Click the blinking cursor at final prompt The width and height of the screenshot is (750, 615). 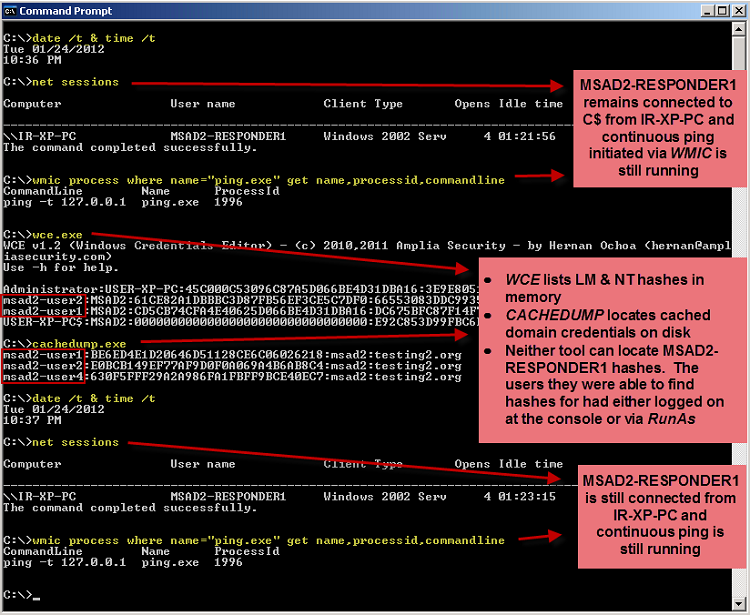pos(35,596)
